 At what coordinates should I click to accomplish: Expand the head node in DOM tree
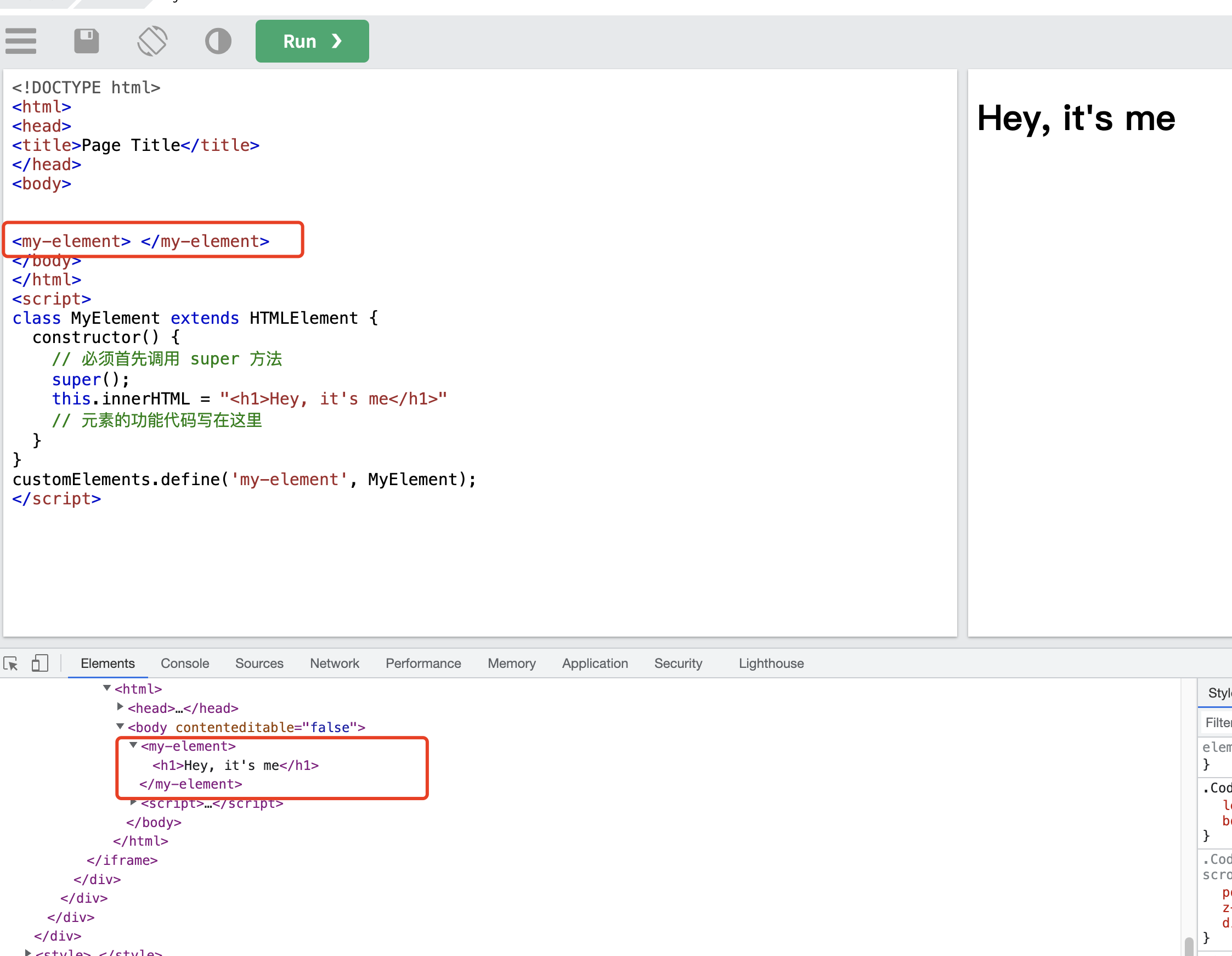coord(120,706)
